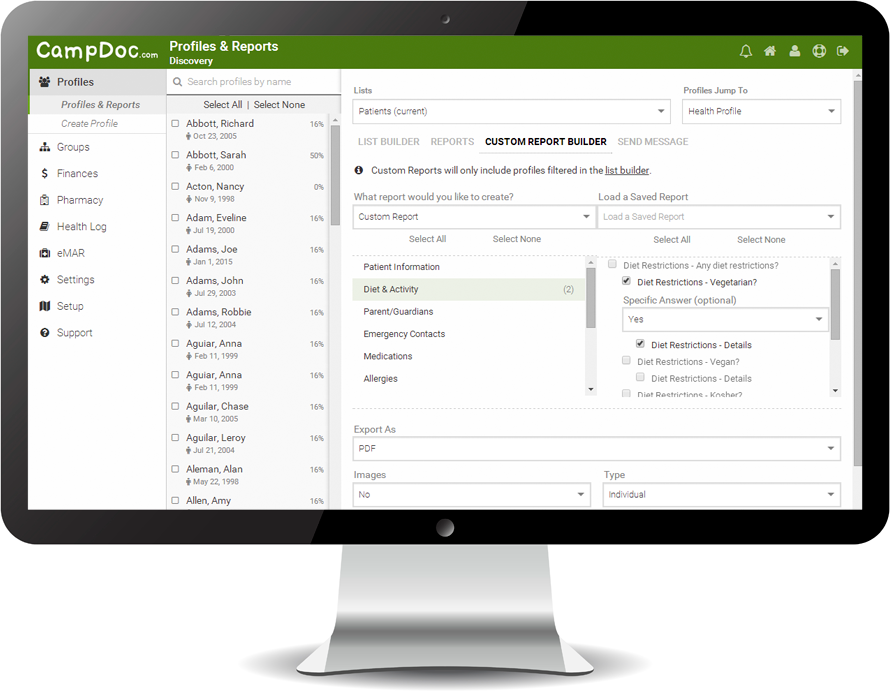Switch to the LIST BUILDER tab
Screen dimensions: 890x691
(x=387, y=141)
